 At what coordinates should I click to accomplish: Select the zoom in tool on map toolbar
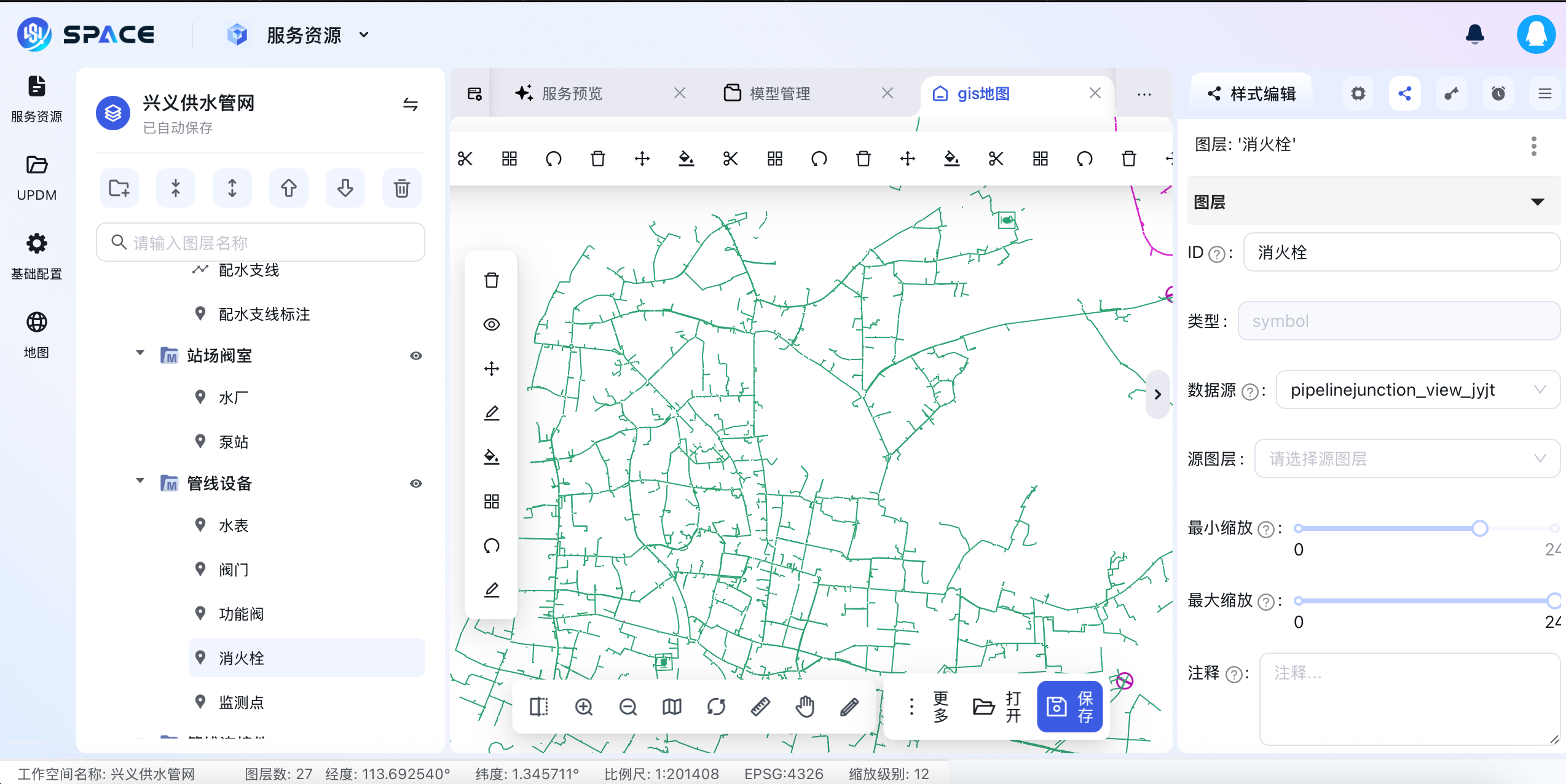584,707
